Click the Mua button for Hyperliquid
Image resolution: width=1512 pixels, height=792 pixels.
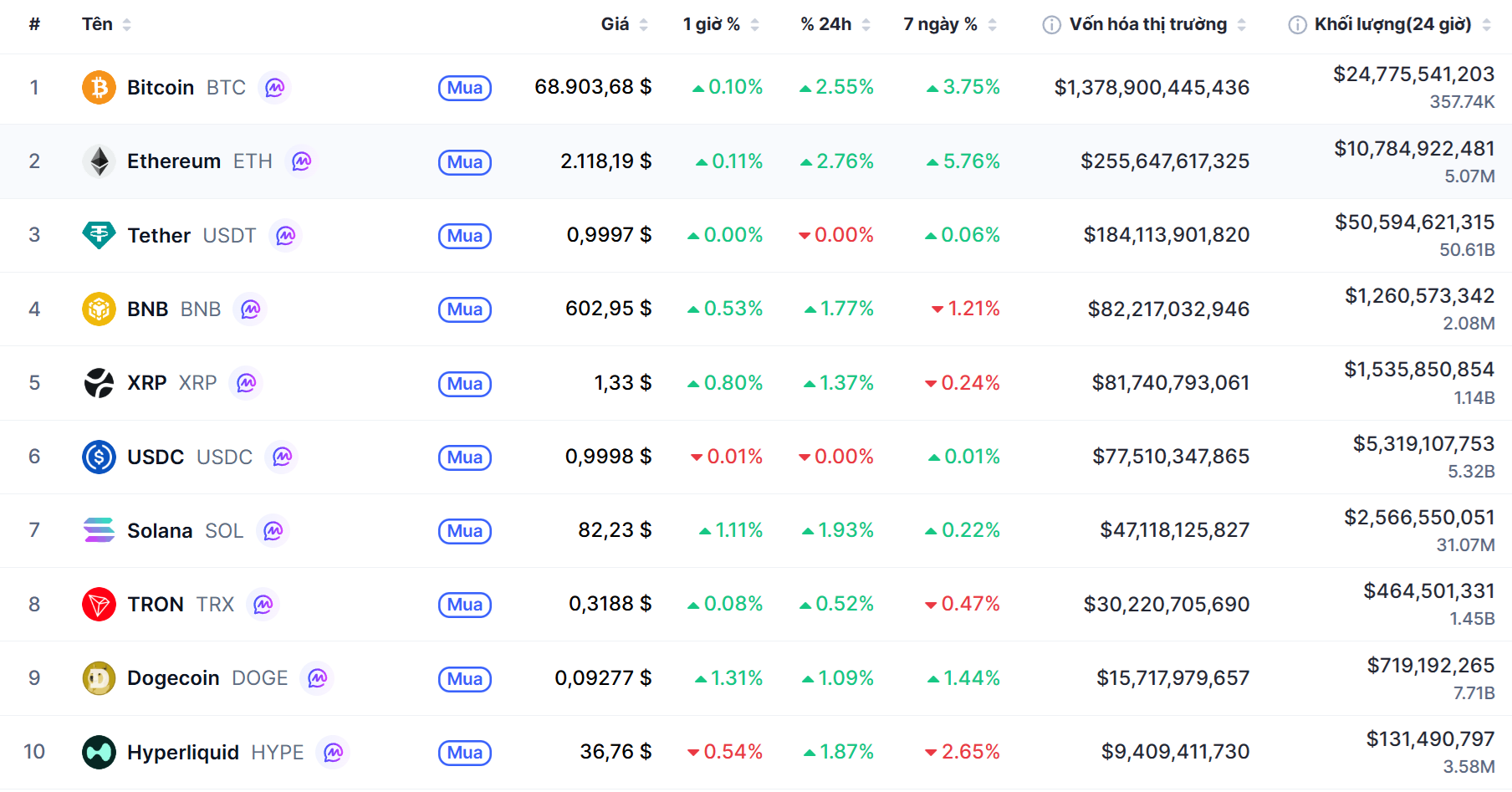[x=465, y=753]
